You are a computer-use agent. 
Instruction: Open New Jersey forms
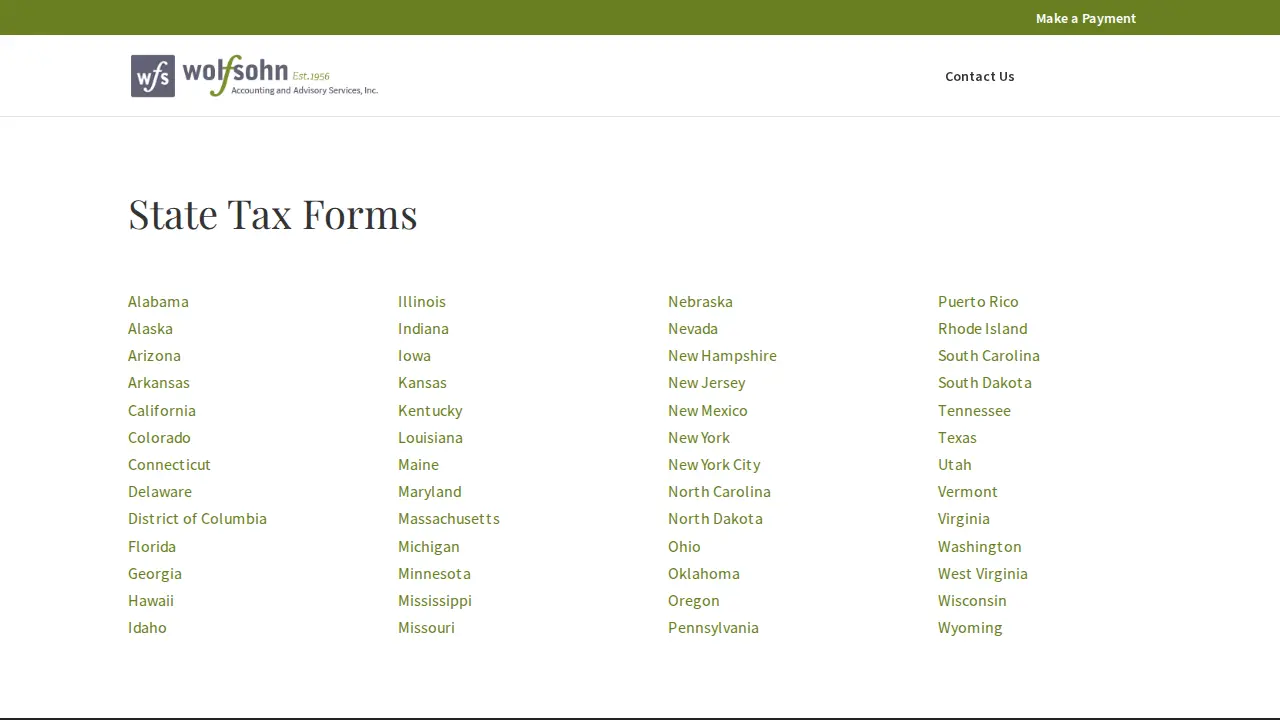706,382
